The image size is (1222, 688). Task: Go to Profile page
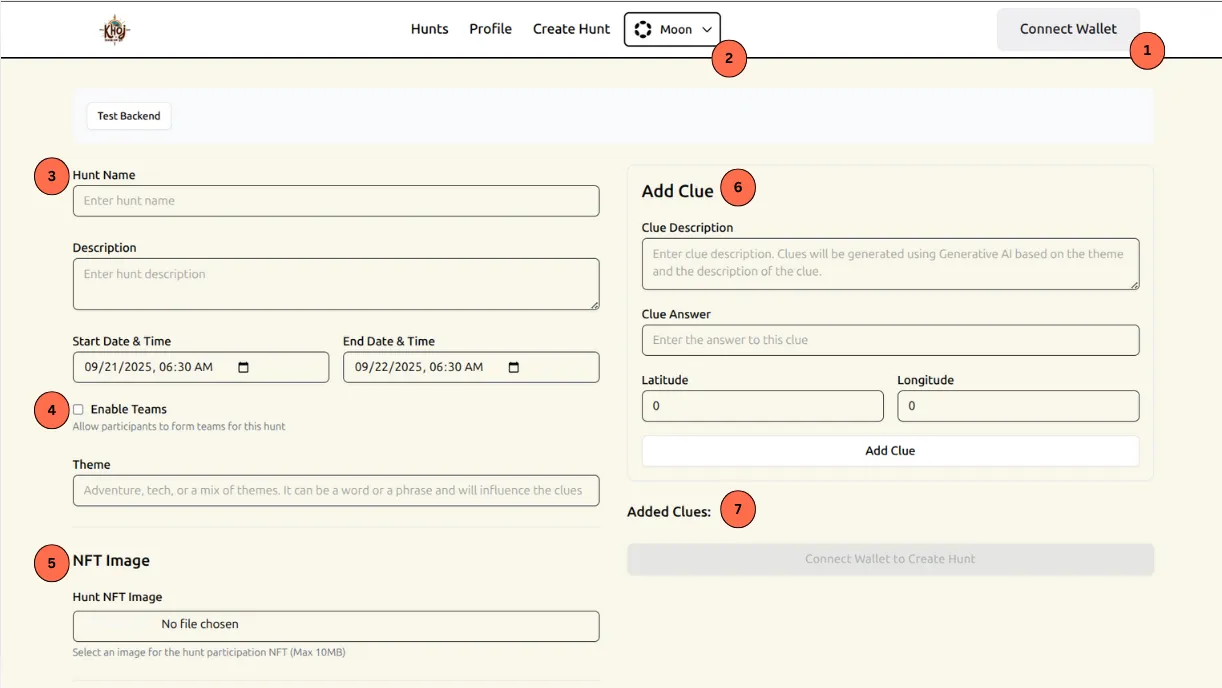tap(490, 29)
